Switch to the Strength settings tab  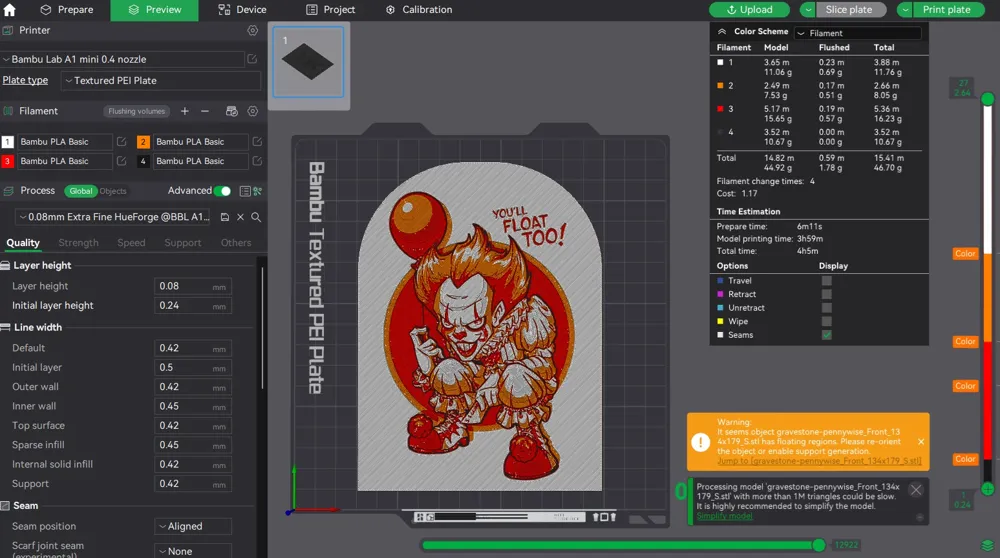(78, 243)
